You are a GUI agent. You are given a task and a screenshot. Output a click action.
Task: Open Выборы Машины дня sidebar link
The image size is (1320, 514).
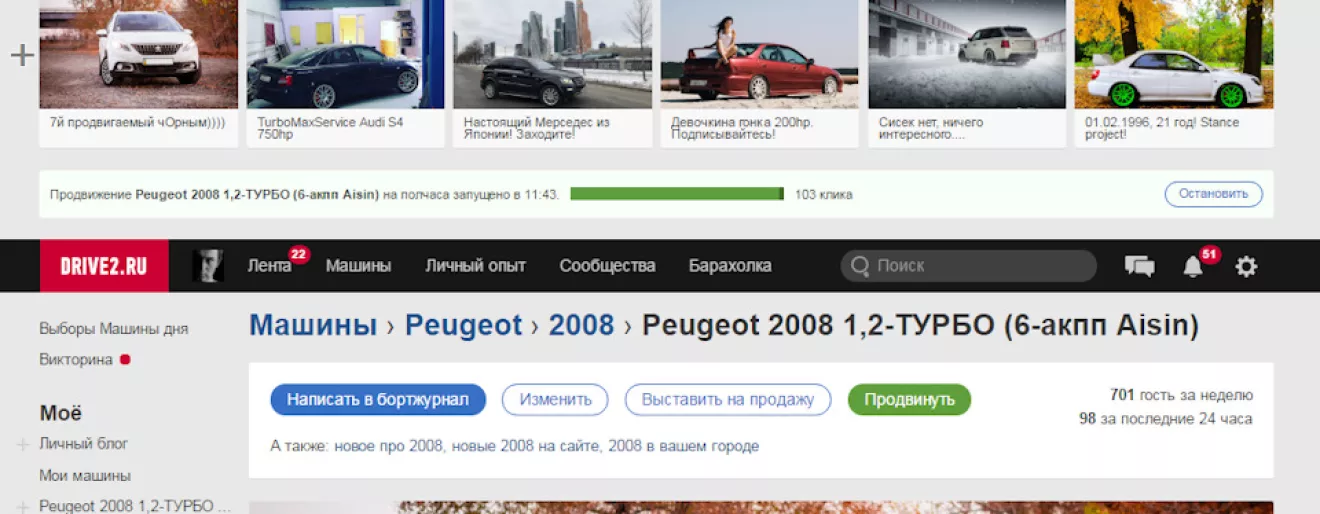click(x=113, y=328)
